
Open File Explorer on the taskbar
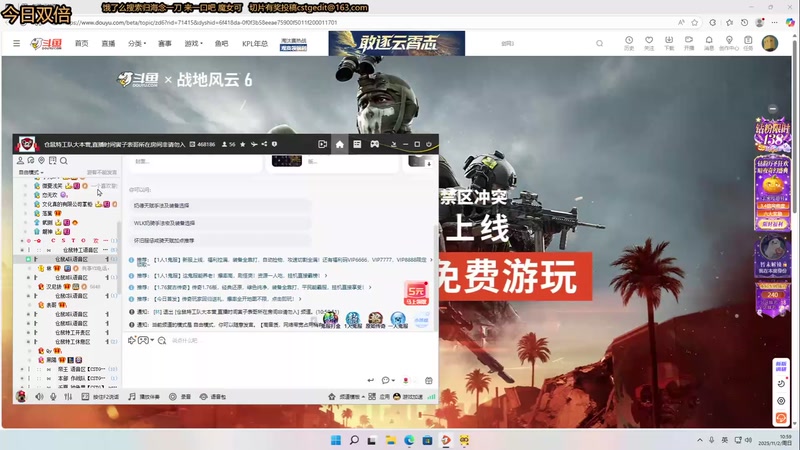tap(391, 440)
